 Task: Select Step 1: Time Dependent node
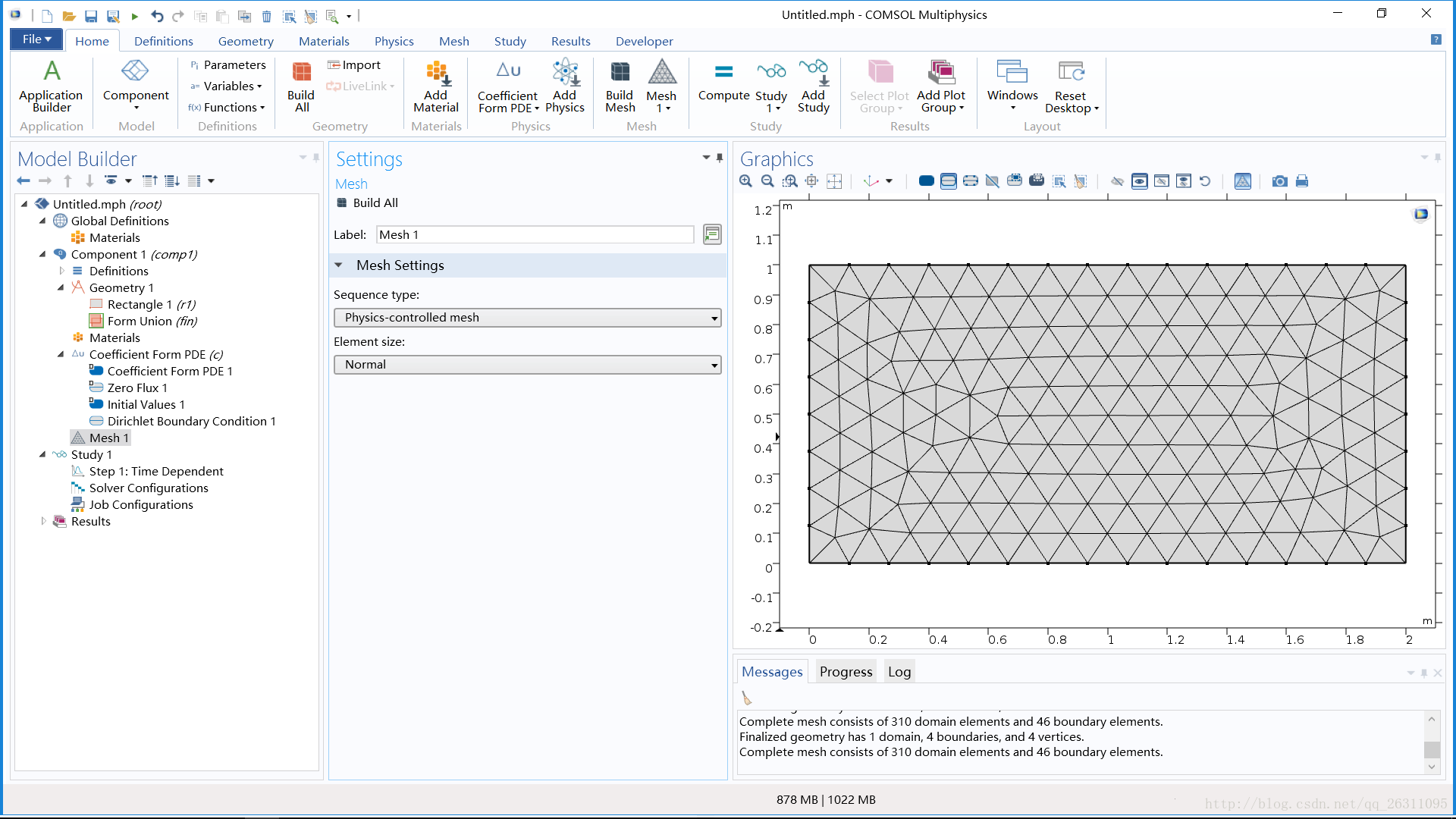147,471
